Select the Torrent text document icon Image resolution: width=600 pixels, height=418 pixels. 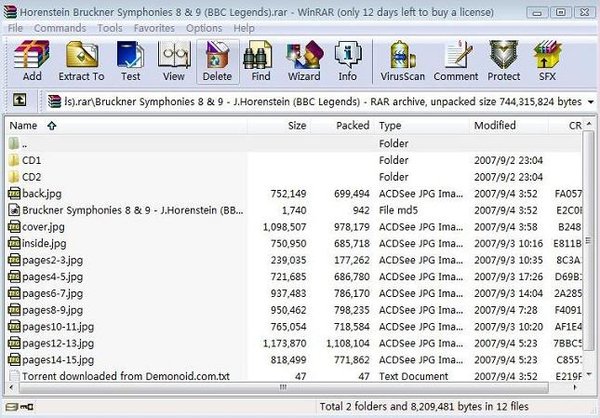click(14, 376)
